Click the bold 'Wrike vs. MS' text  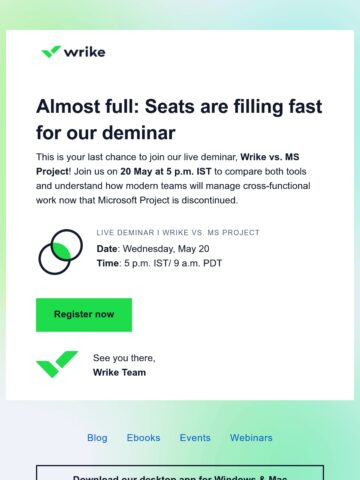[270, 157]
